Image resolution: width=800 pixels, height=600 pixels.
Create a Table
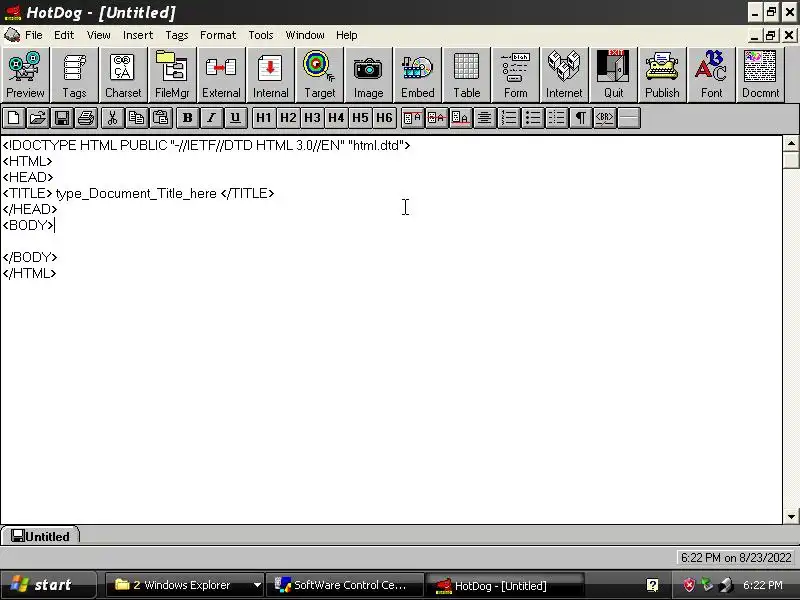[x=466, y=75]
